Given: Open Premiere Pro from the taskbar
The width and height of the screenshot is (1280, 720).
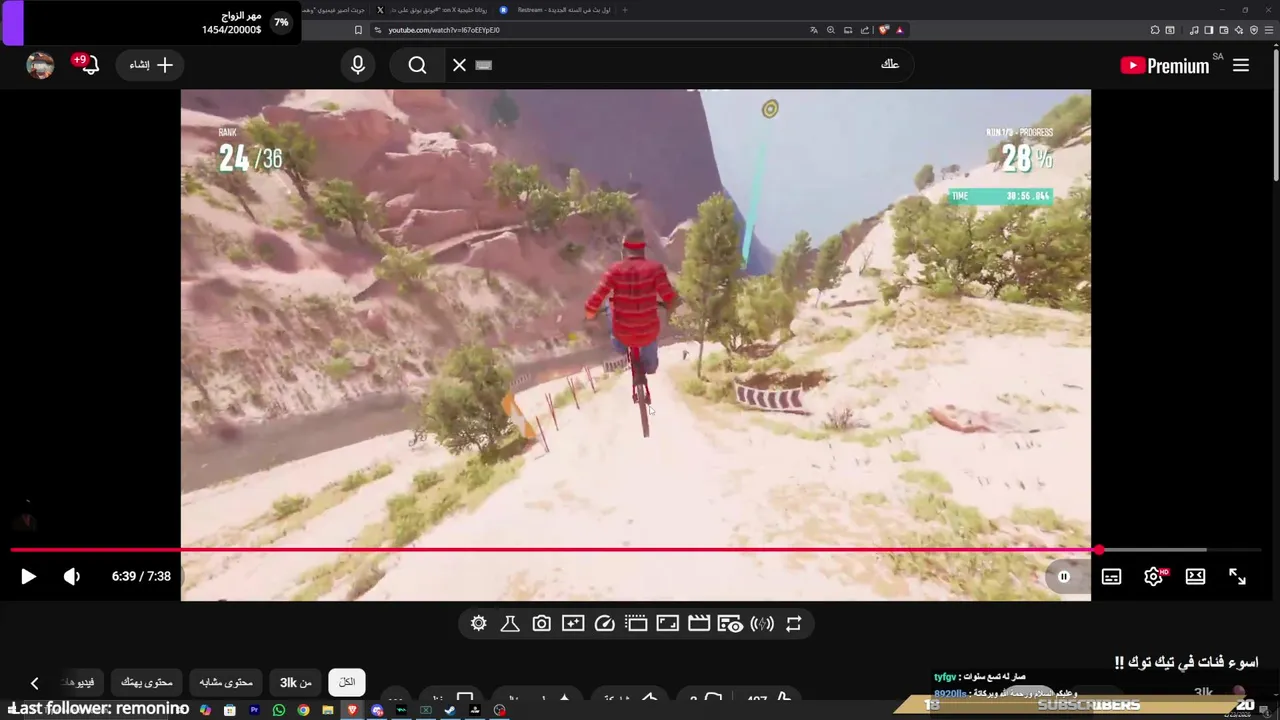Looking at the screenshot, I should [x=254, y=710].
